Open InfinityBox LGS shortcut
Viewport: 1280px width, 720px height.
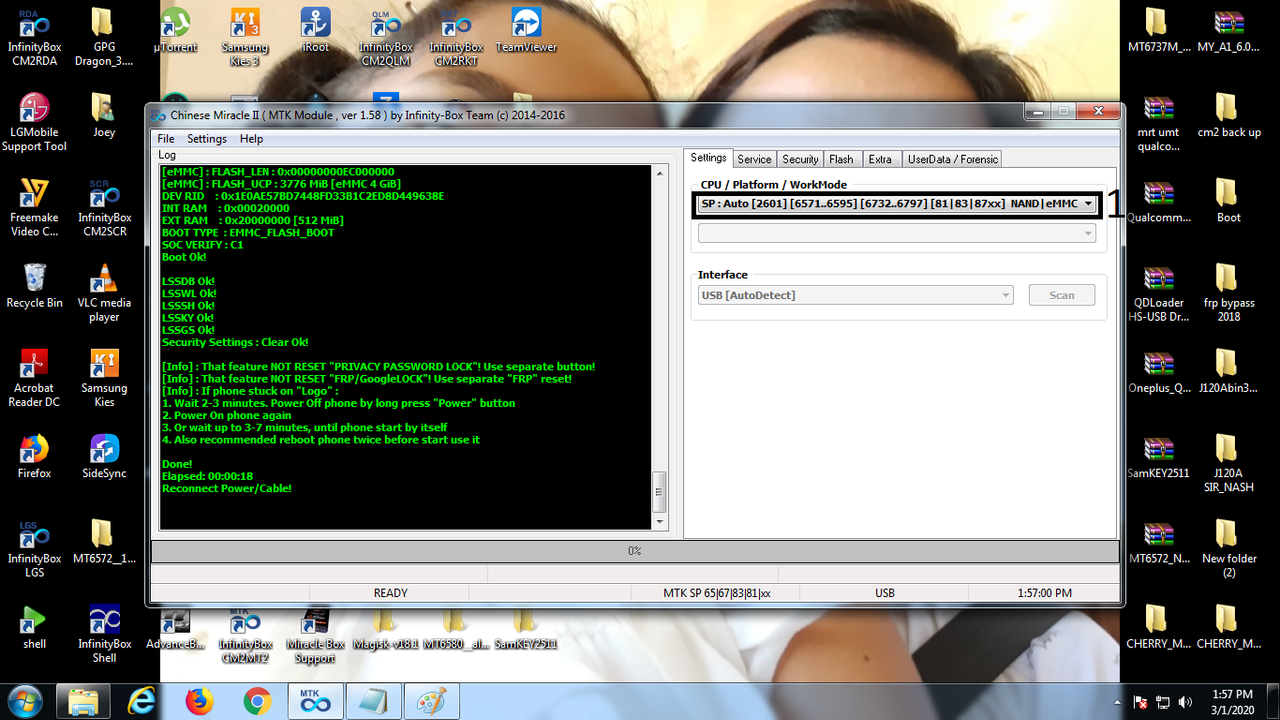(x=34, y=548)
